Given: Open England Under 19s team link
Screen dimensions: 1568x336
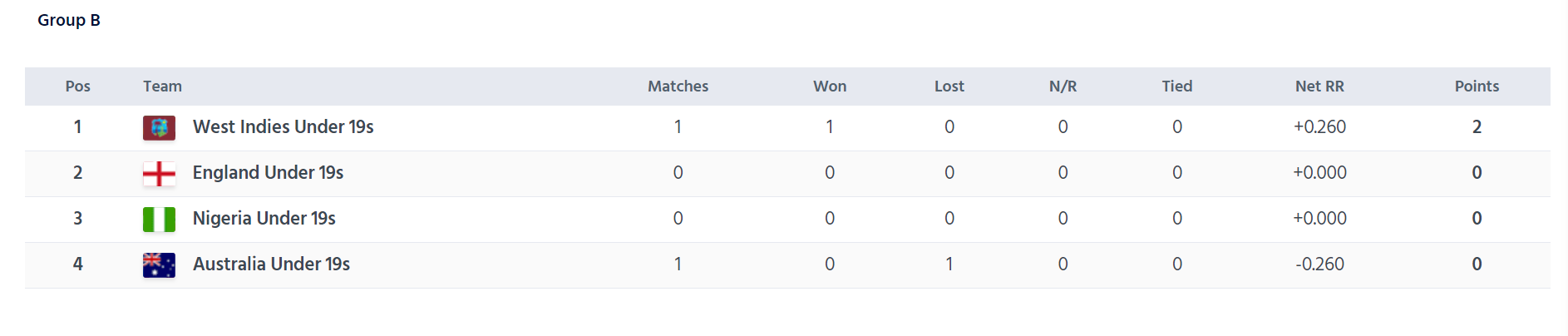Looking at the screenshot, I should (x=268, y=172).
